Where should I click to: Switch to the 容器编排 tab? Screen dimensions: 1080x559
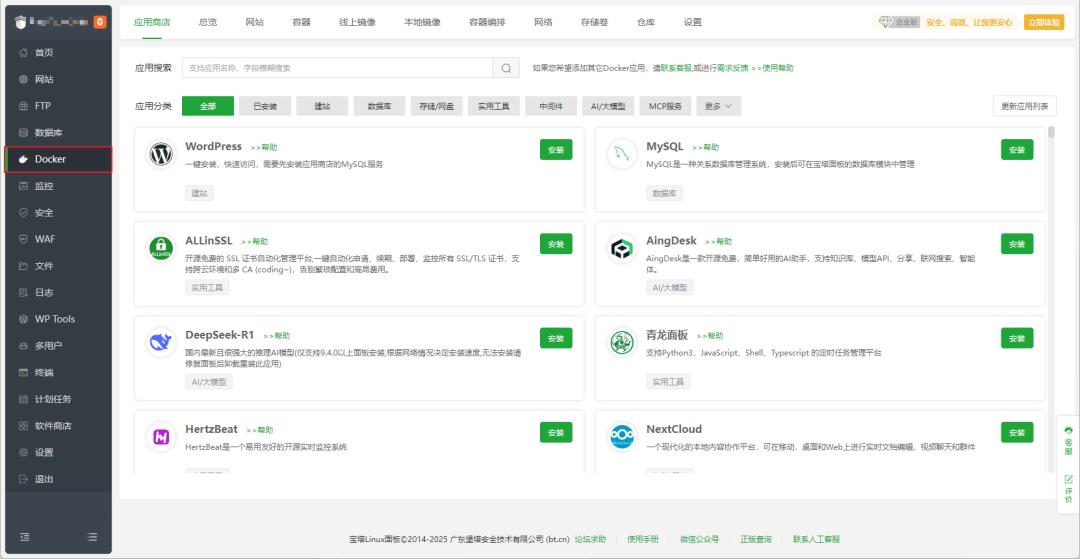click(x=487, y=22)
